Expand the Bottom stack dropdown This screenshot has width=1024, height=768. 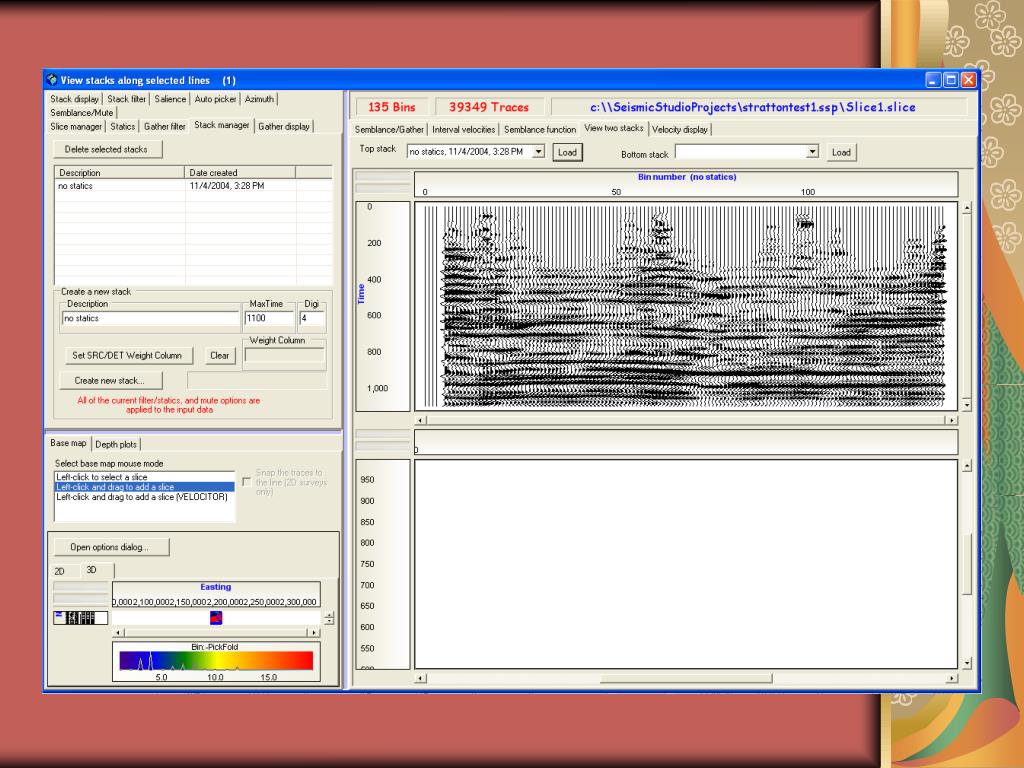(x=812, y=152)
